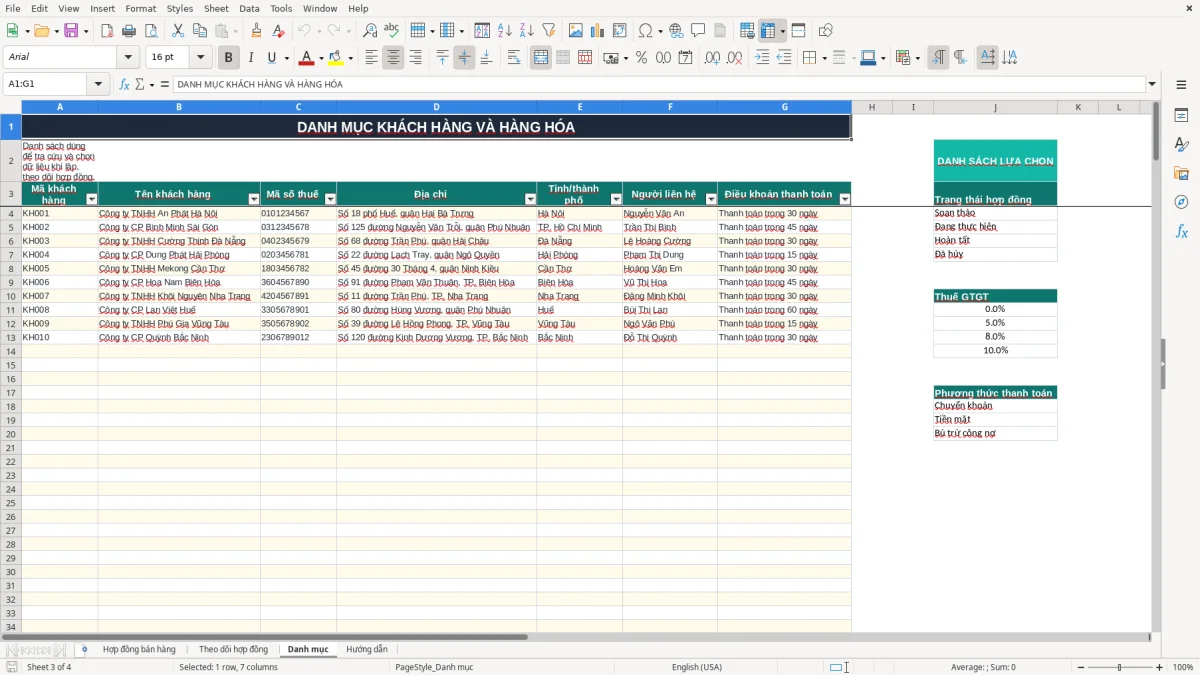Click Sort Ascending icon
This screenshot has height=675, width=1200.
(505, 31)
